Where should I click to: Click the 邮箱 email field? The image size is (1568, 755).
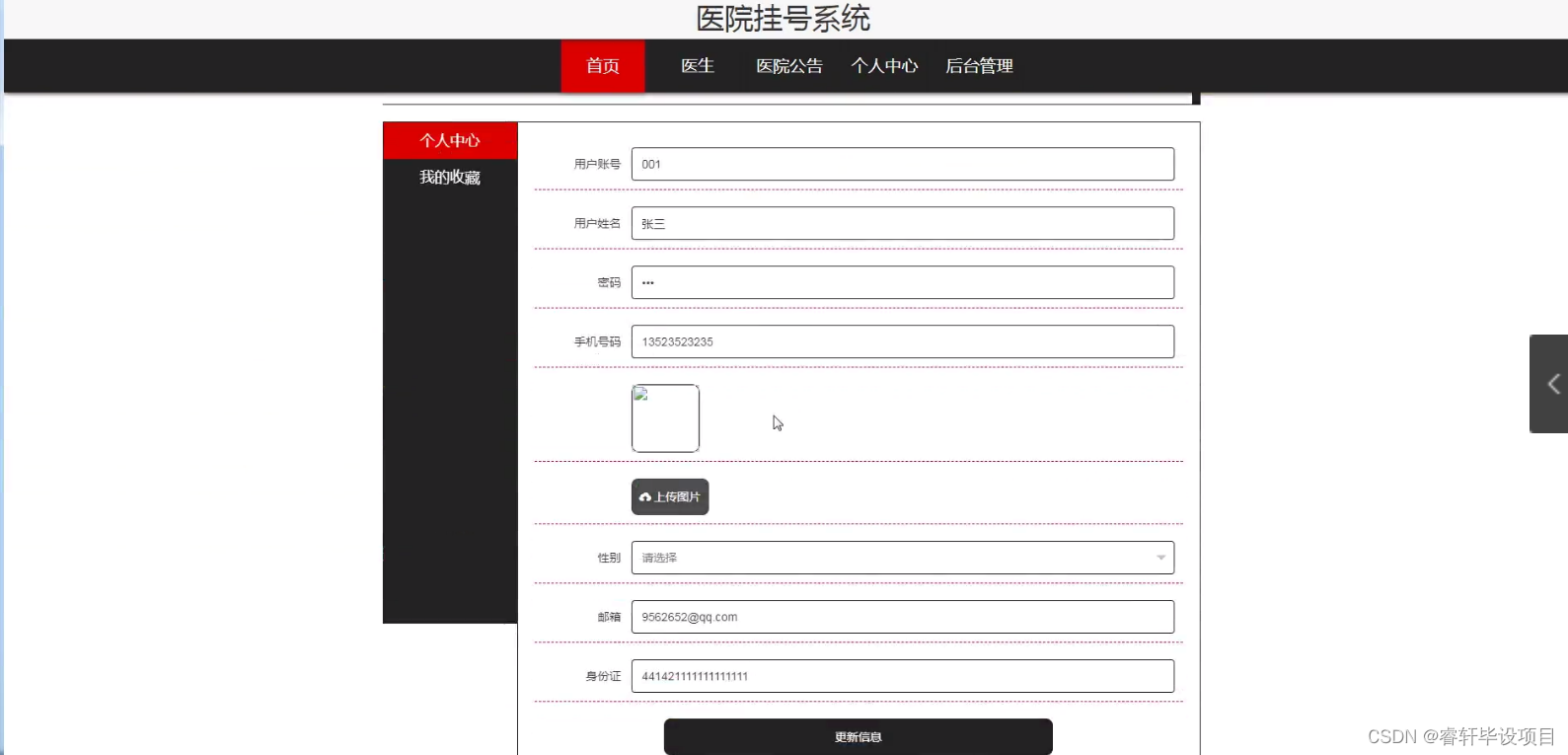[x=903, y=617]
